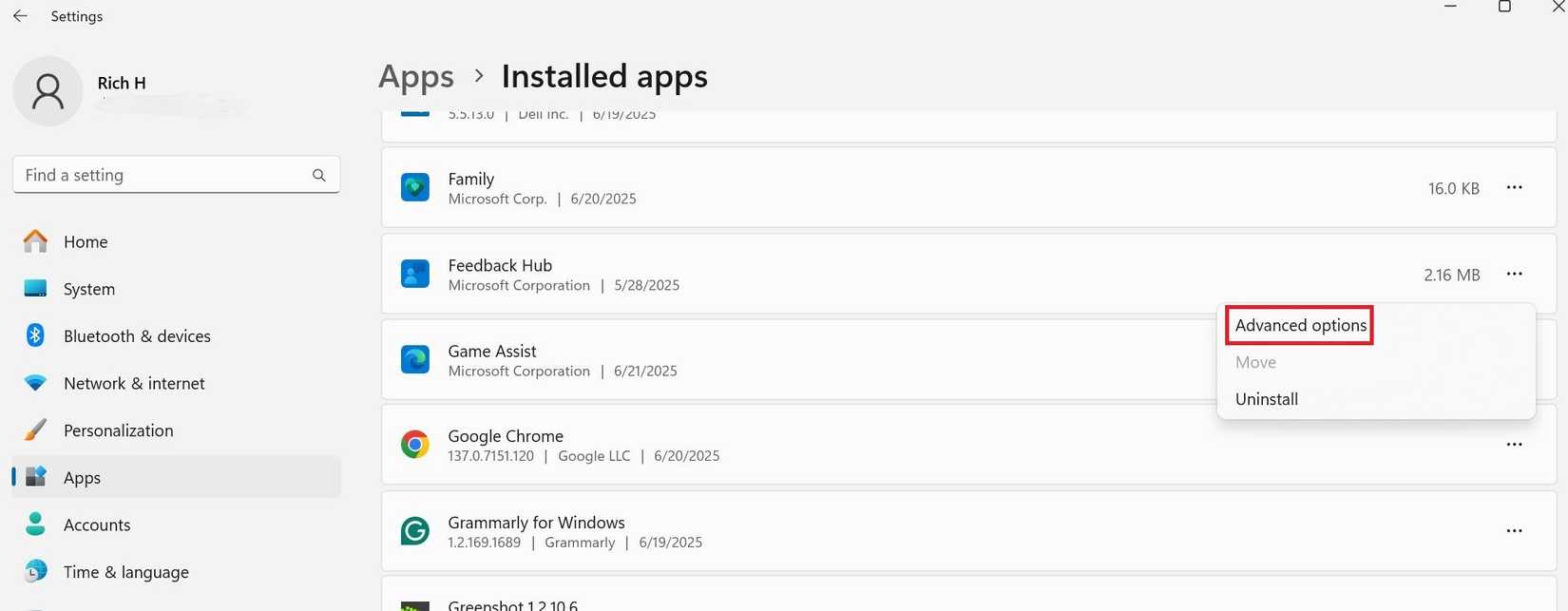The height and width of the screenshot is (611, 1568).
Task: Choose Uninstall from the context menu
Action: (x=1267, y=399)
